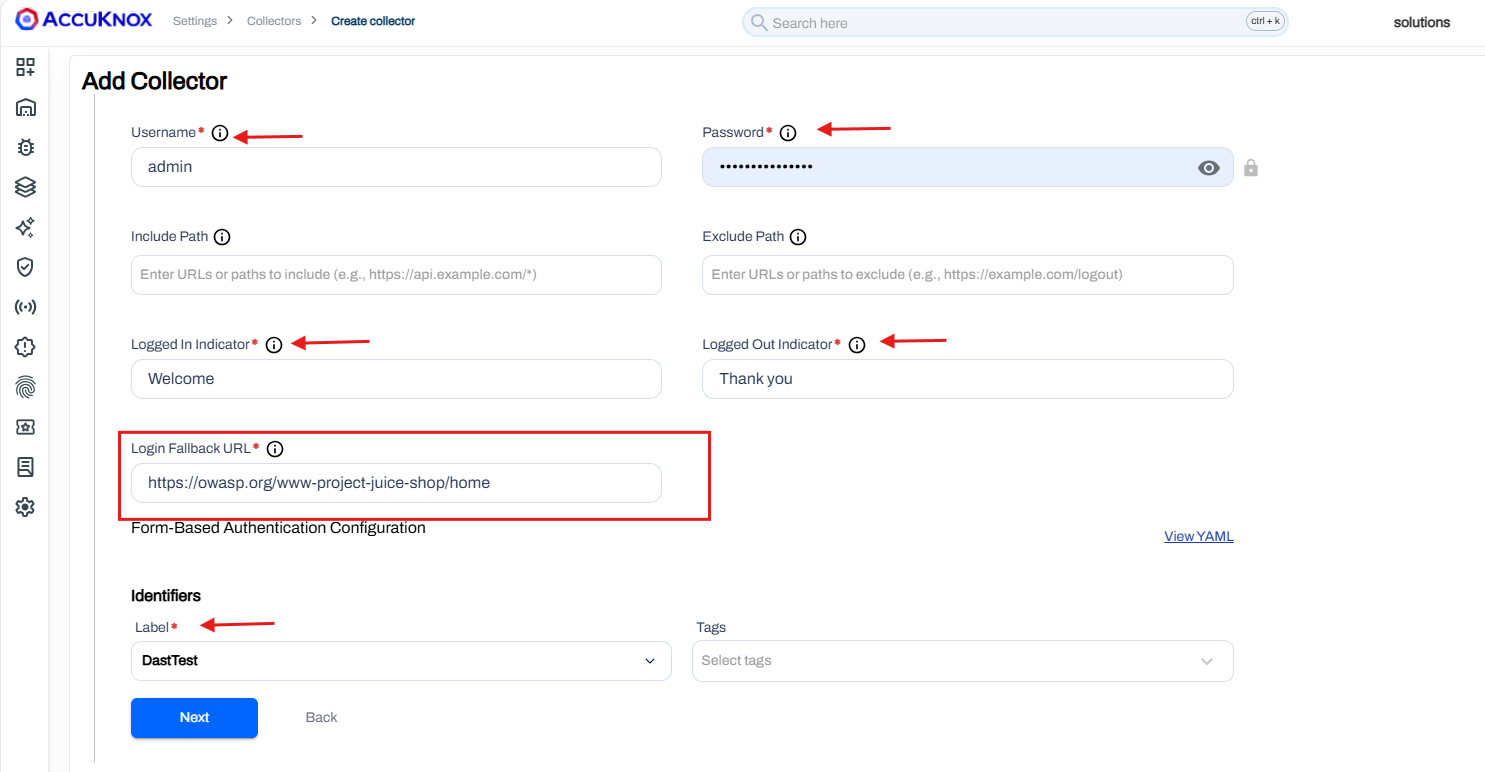Open the View YAML link

(x=1198, y=537)
